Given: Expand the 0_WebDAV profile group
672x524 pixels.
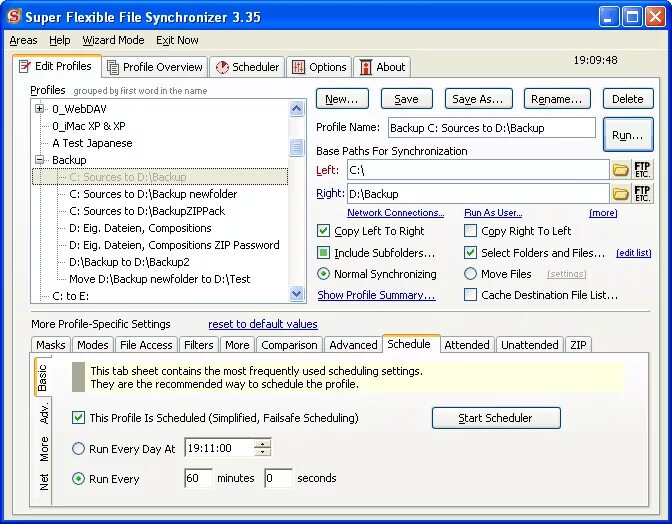Looking at the screenshot, I should 39,109.
